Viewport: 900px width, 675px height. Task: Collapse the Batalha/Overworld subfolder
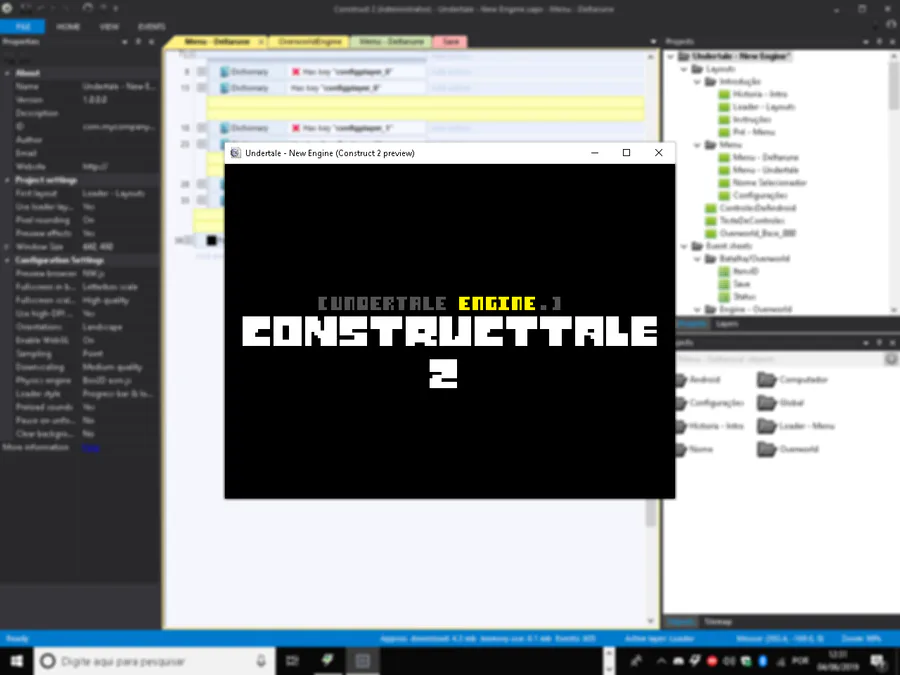coord(697,258)
